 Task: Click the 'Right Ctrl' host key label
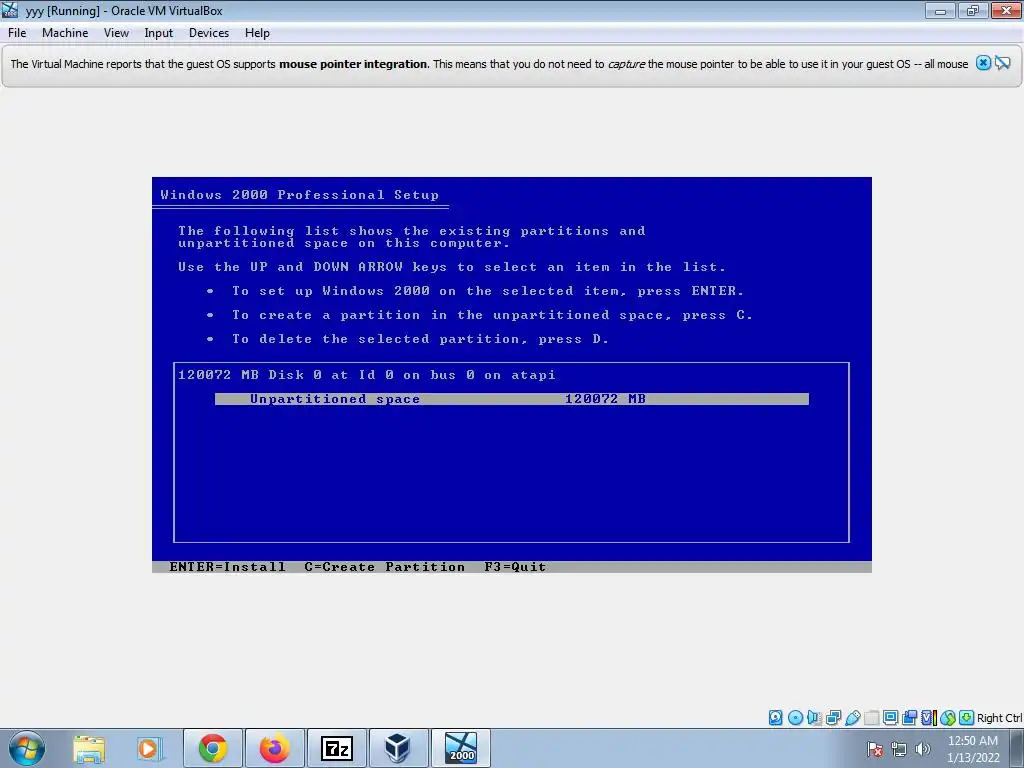coord(999,718)
